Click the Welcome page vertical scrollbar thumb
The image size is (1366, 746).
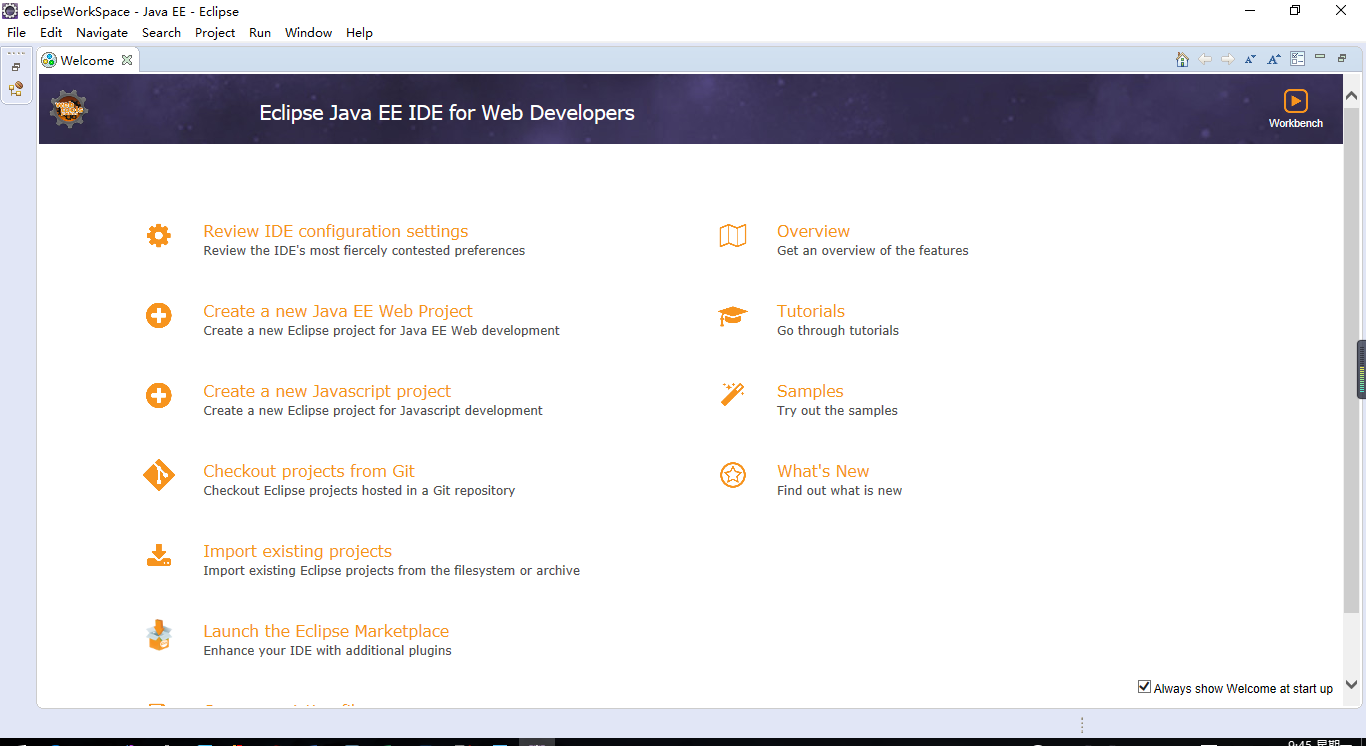tap(1352, 360)
